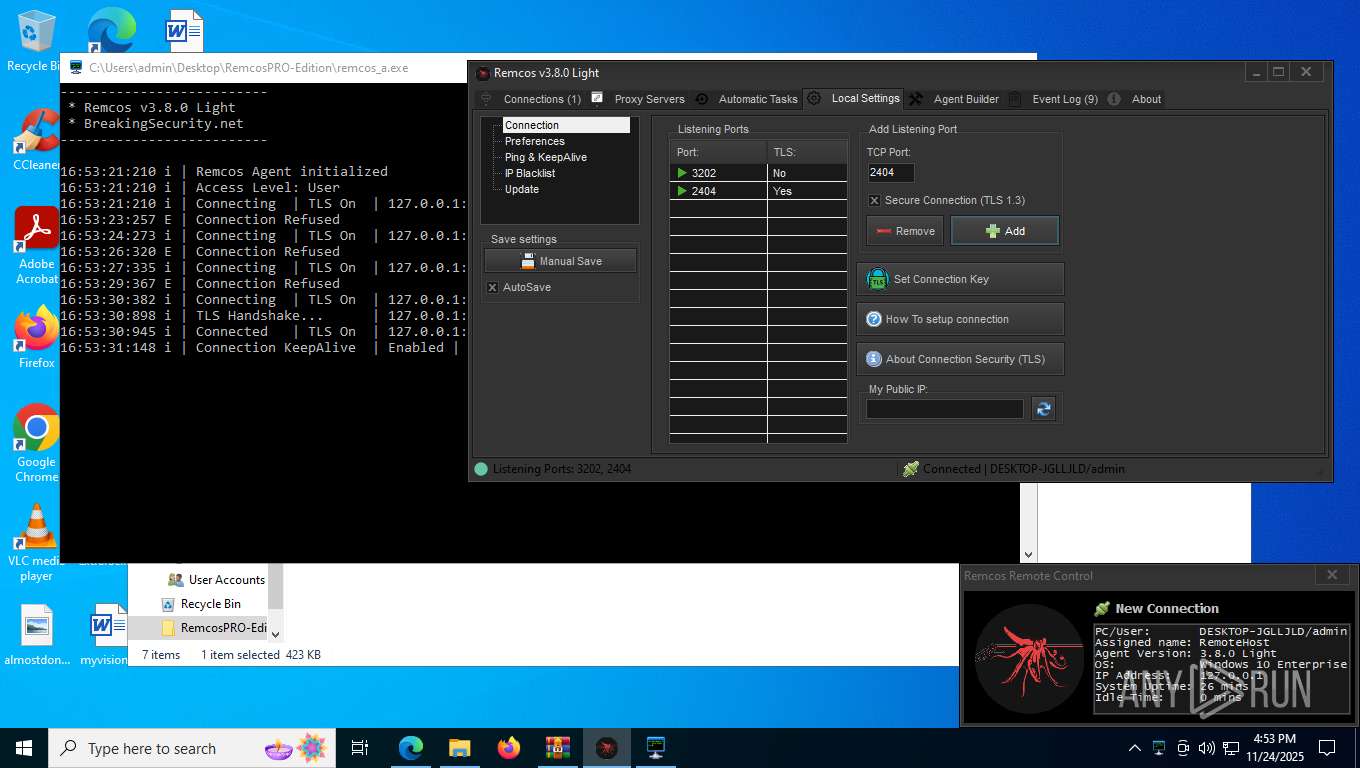
Task: Click the connected plug icon in the status bar
Action: tap(910, 468)
